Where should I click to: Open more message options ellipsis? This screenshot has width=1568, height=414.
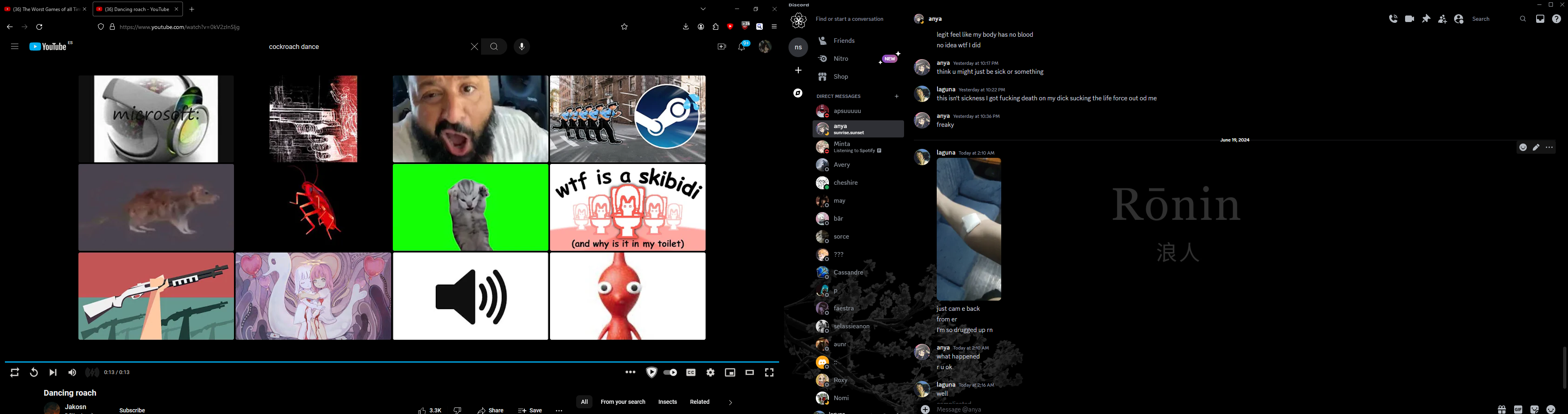coord(1550,148)
